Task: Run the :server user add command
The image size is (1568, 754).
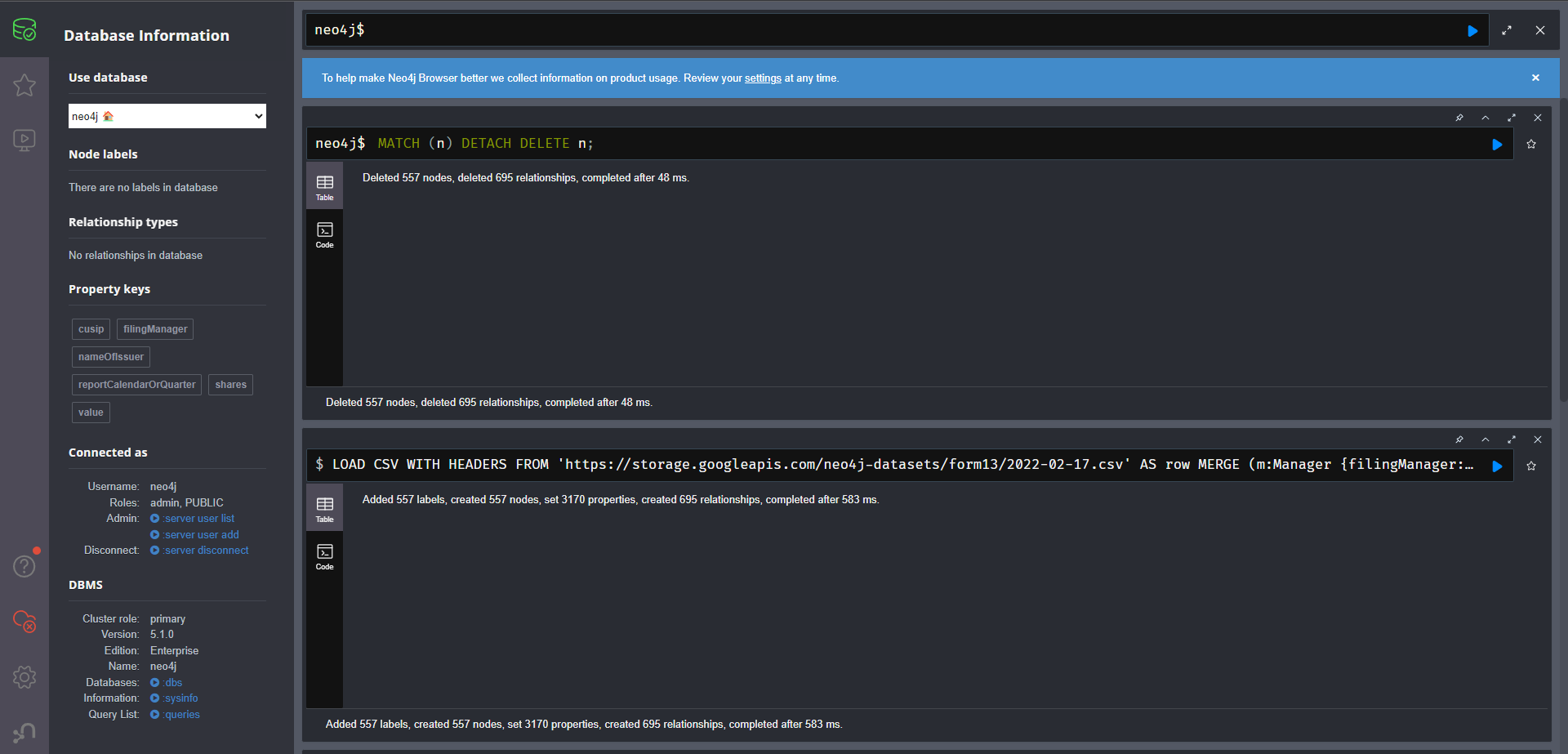Action: pos(195,535)
